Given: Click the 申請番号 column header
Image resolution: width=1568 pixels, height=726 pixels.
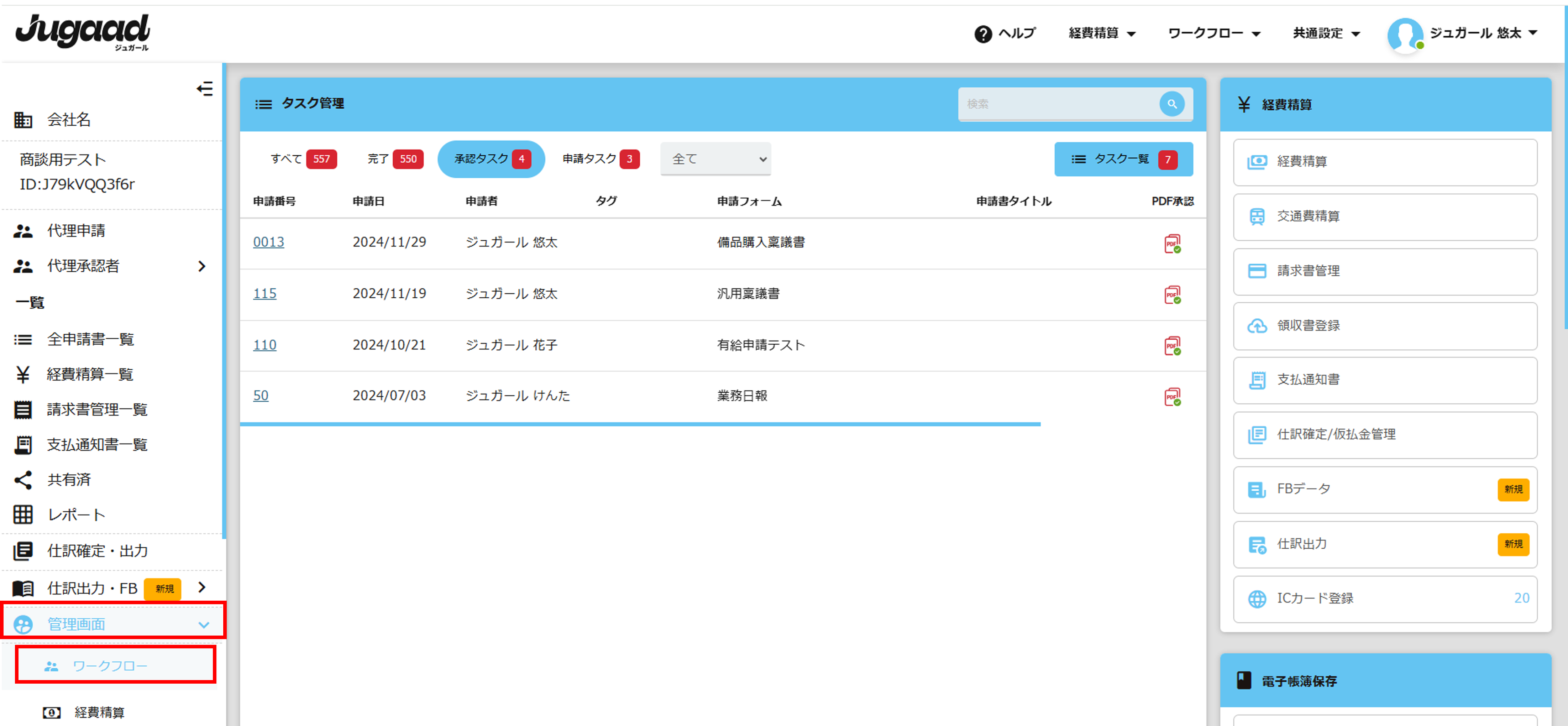Looking at the screenshot, I should [x=274, y=201].
